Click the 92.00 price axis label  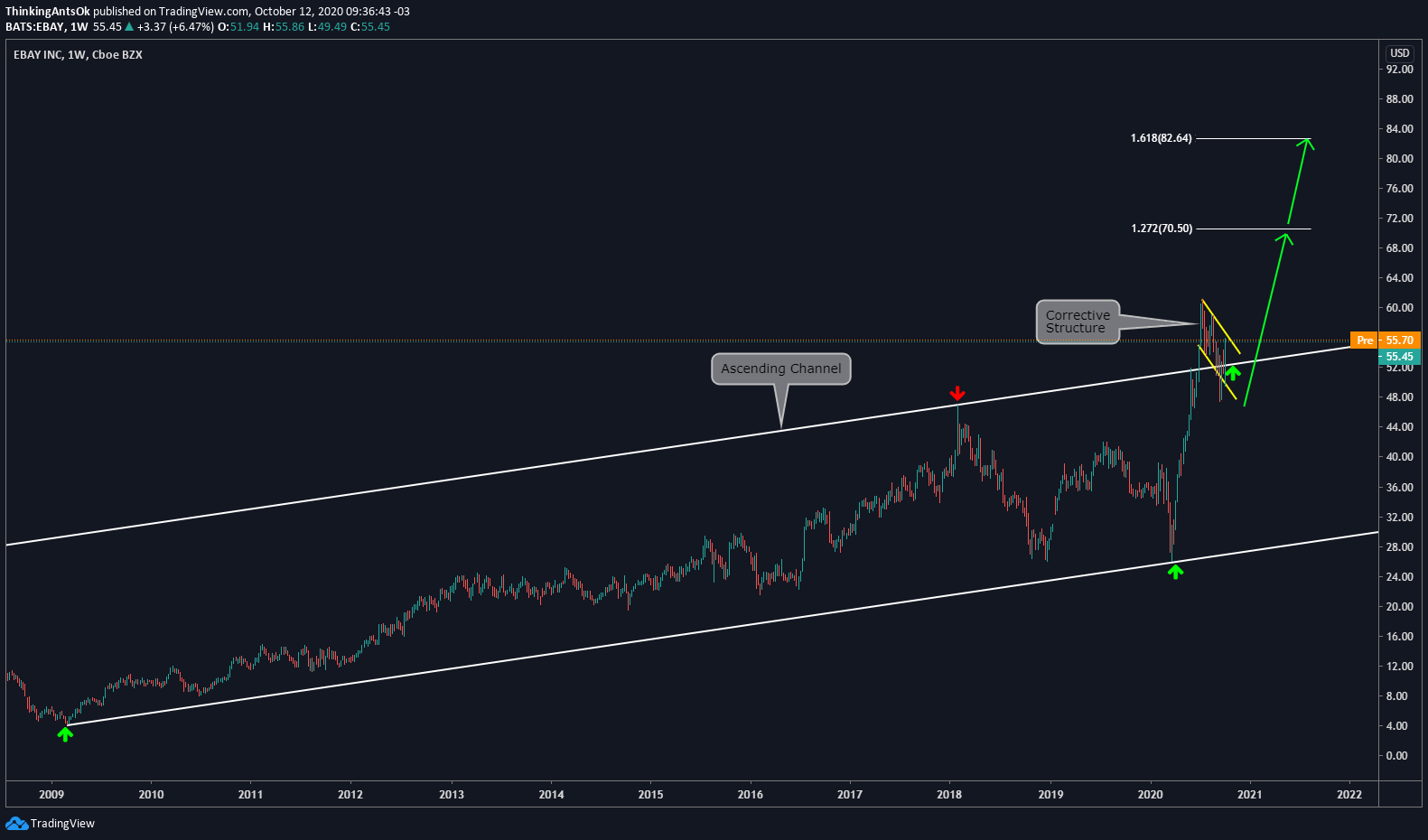pyautogui.click(x=1399, y=70)
